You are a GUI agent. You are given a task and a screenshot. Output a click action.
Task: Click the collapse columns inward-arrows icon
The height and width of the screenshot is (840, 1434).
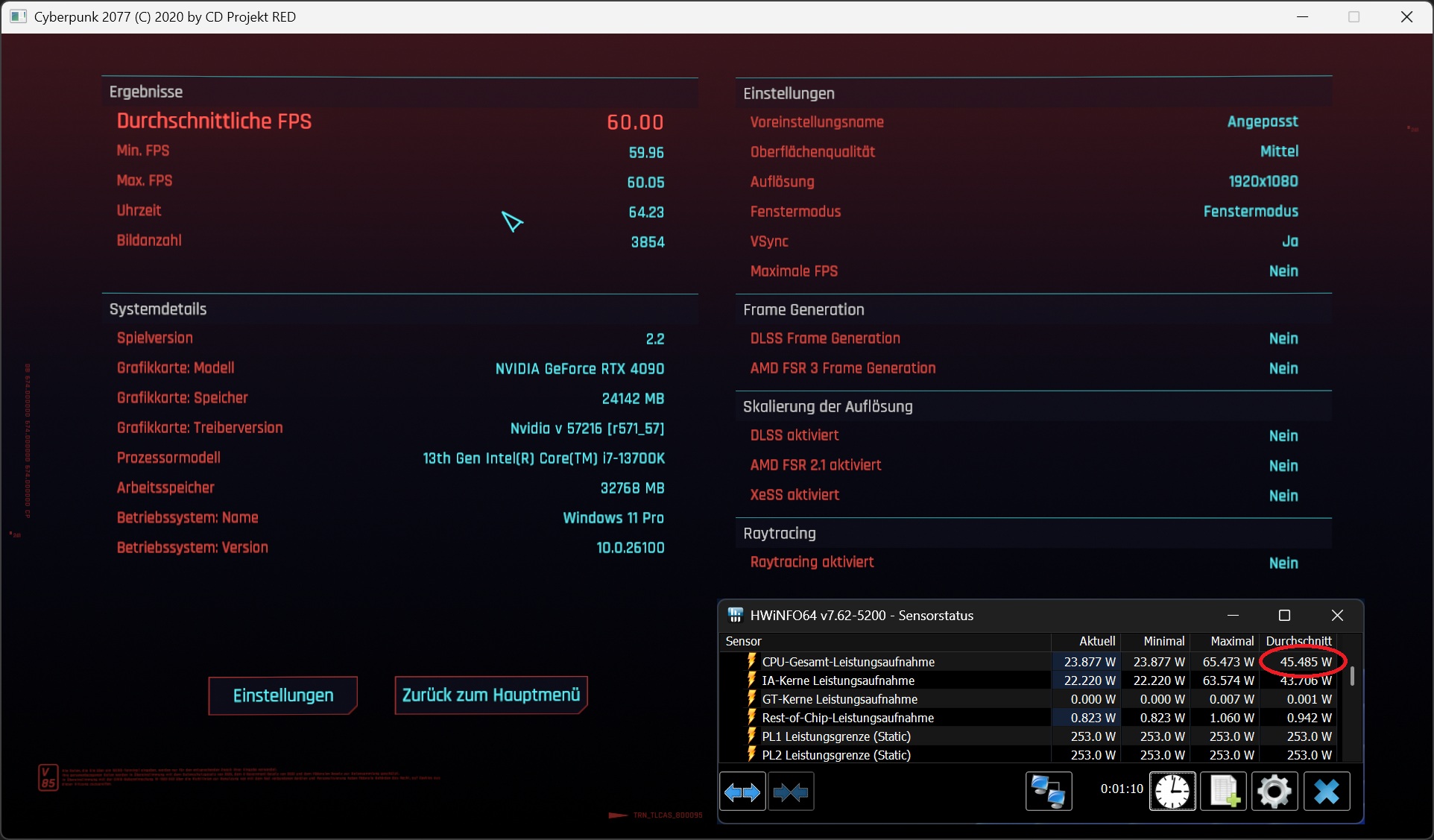coord(791,792)
